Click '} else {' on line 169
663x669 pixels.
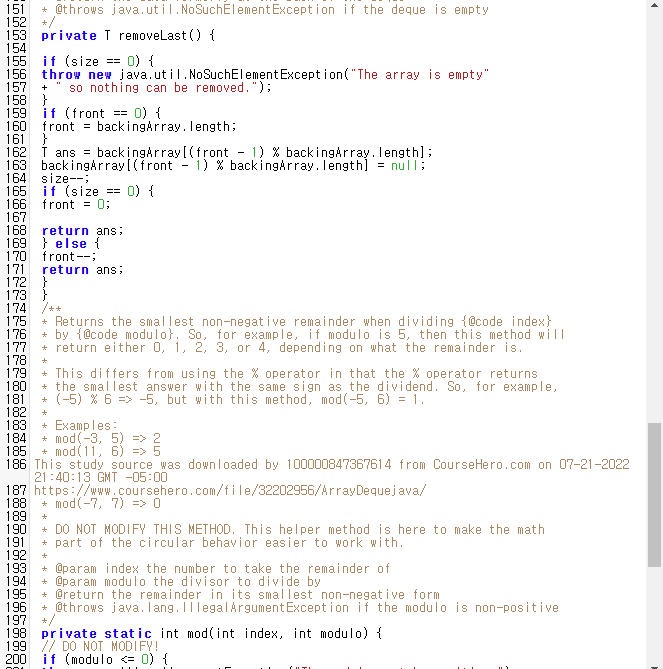[x=71, y=244]
